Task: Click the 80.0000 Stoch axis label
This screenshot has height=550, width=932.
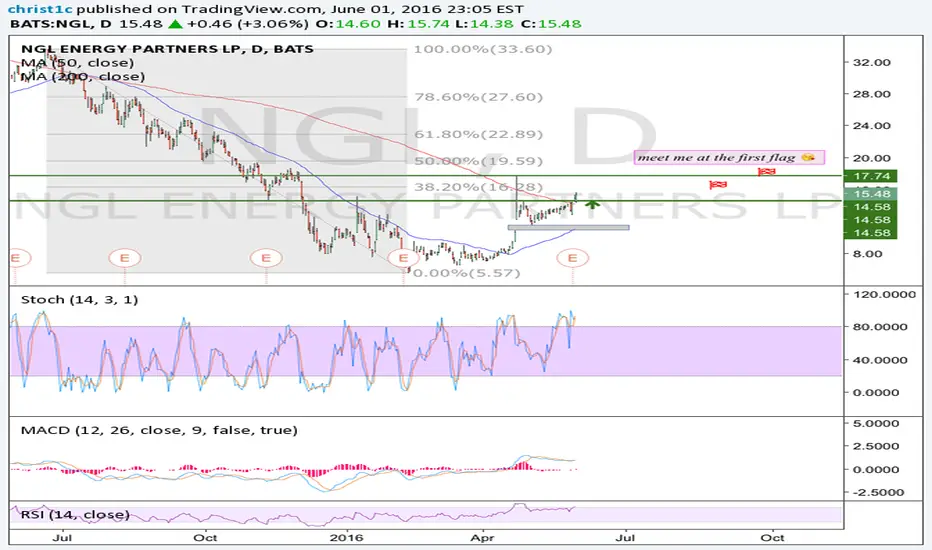Action: pos(880,326)
